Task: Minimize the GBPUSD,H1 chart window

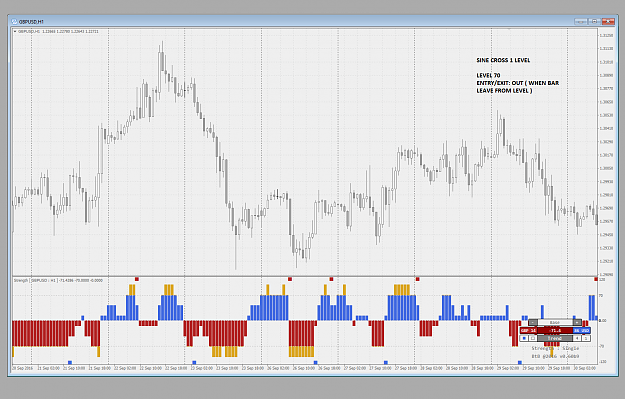Action: pos(581,21)
